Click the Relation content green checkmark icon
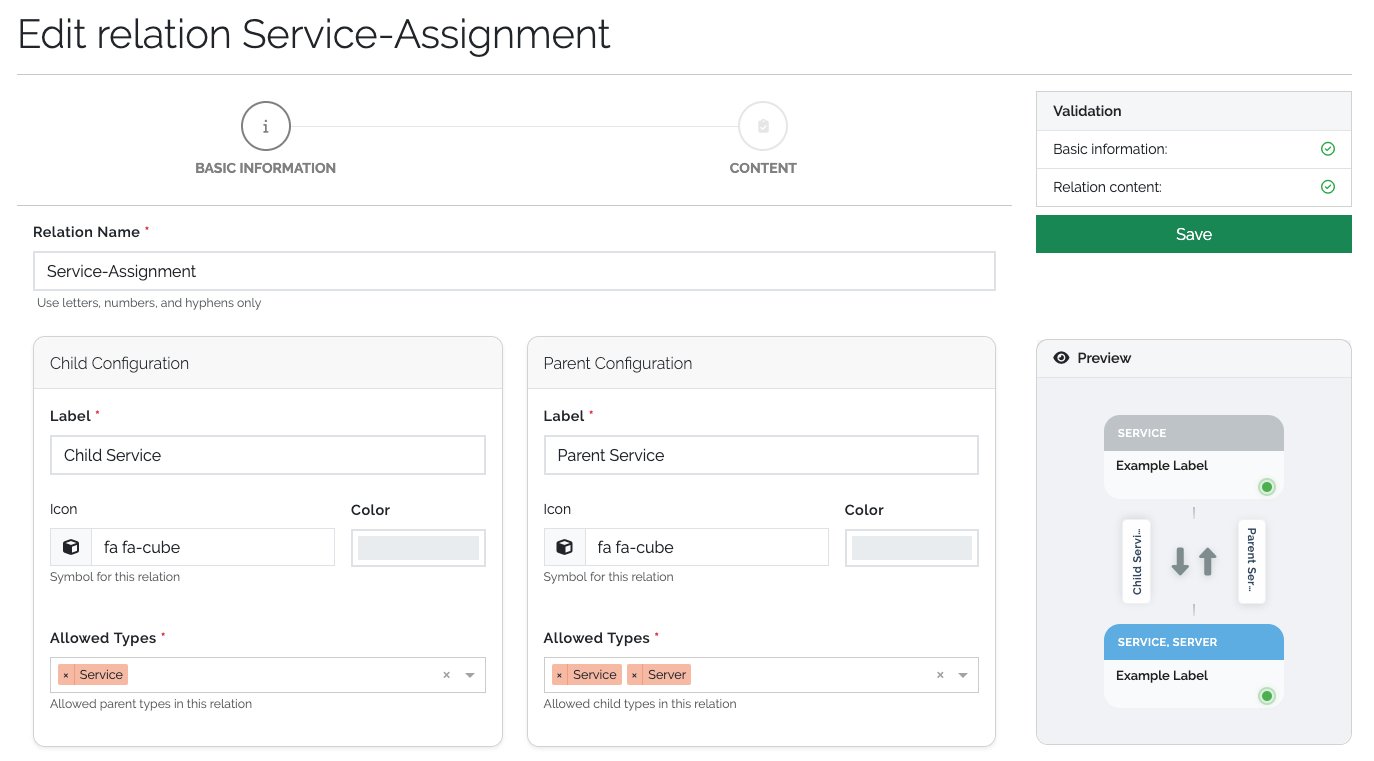Image resolution: width=1374 pixels, height=761 pixels. tap(1328, 187)
